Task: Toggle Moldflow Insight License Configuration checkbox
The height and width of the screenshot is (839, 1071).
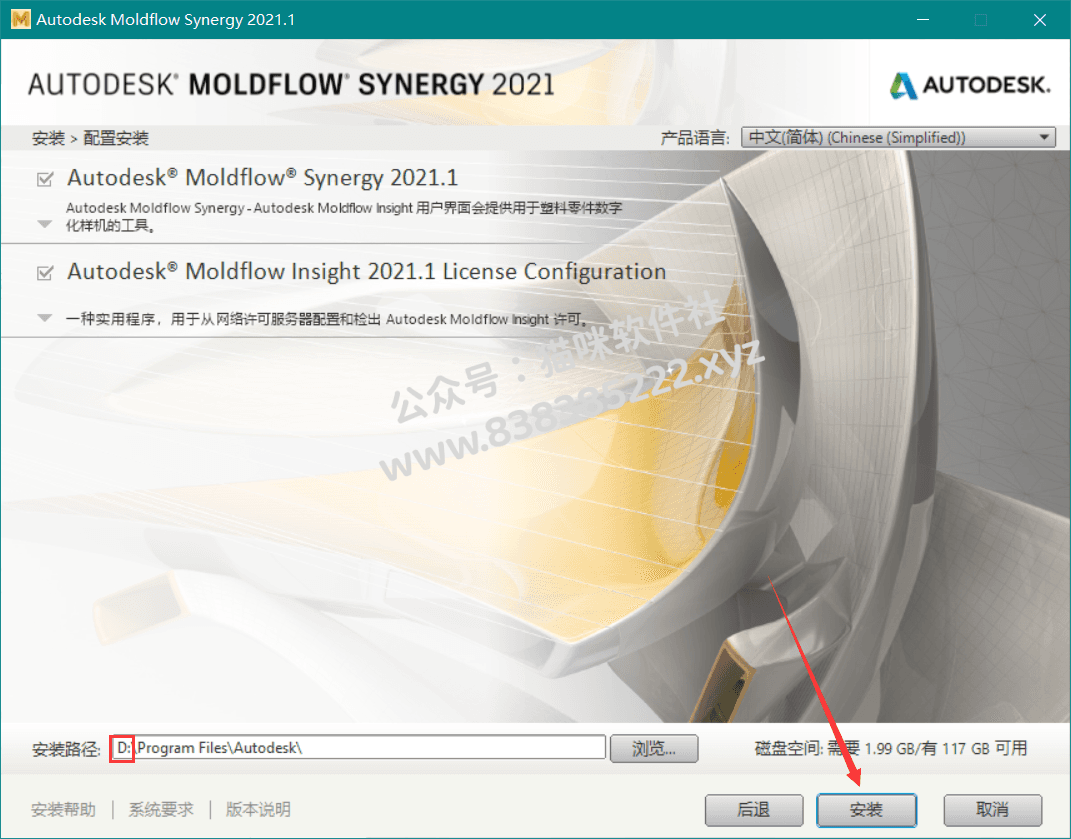Action: (45, 273)
